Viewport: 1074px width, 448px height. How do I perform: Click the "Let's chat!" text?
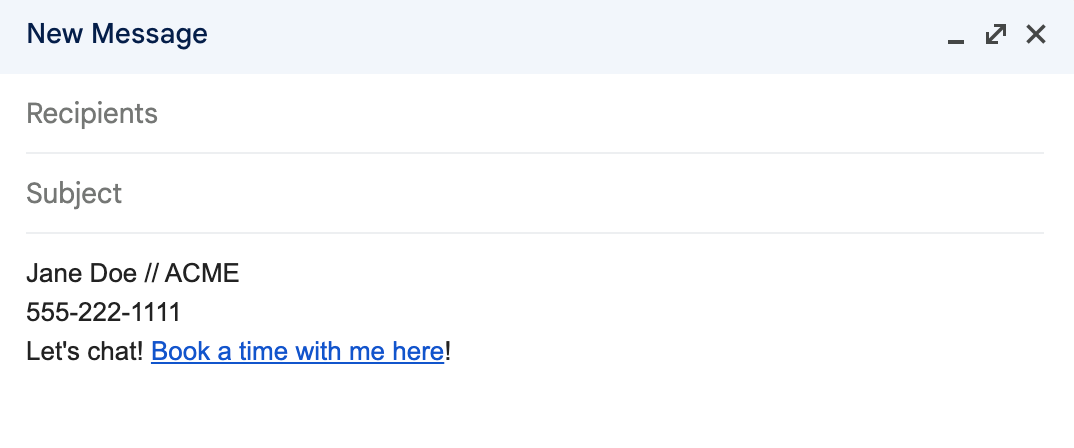point(84,351)
